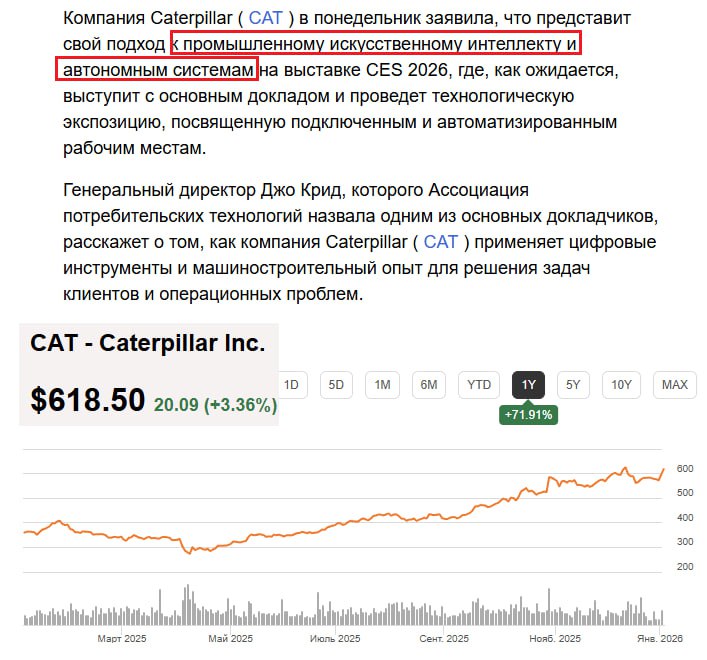The height and width of the screenshot is (660, 707).
Task: Click the Нояб. 2025 axis label
Action: tap(555, 638)
